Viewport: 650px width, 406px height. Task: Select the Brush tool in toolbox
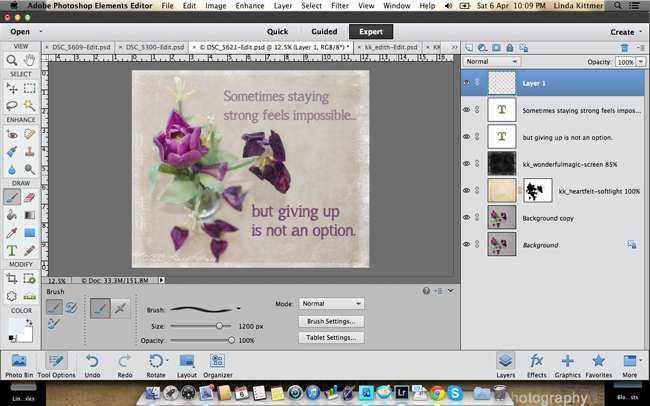12,197
